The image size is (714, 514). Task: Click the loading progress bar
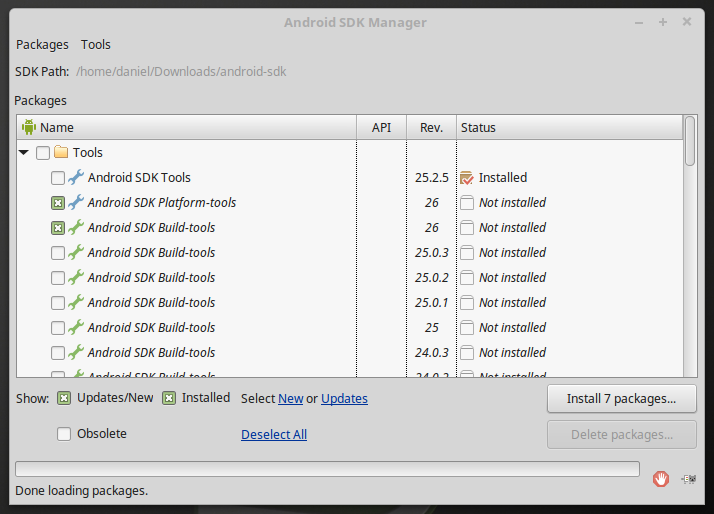tap(327, 469)
